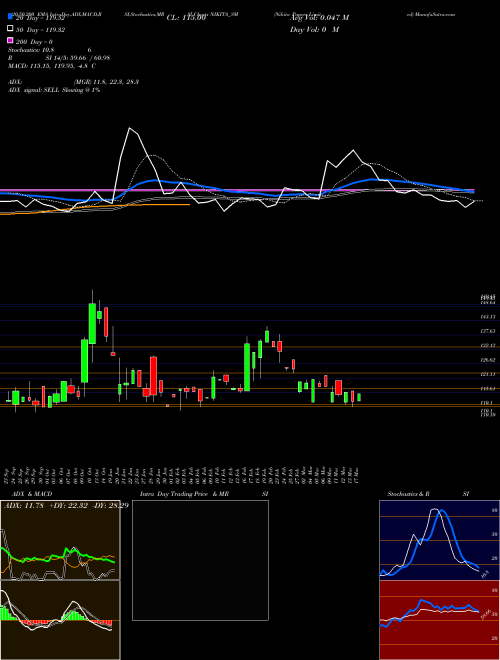Open the MACD histogram chart panel

(60, 620)
